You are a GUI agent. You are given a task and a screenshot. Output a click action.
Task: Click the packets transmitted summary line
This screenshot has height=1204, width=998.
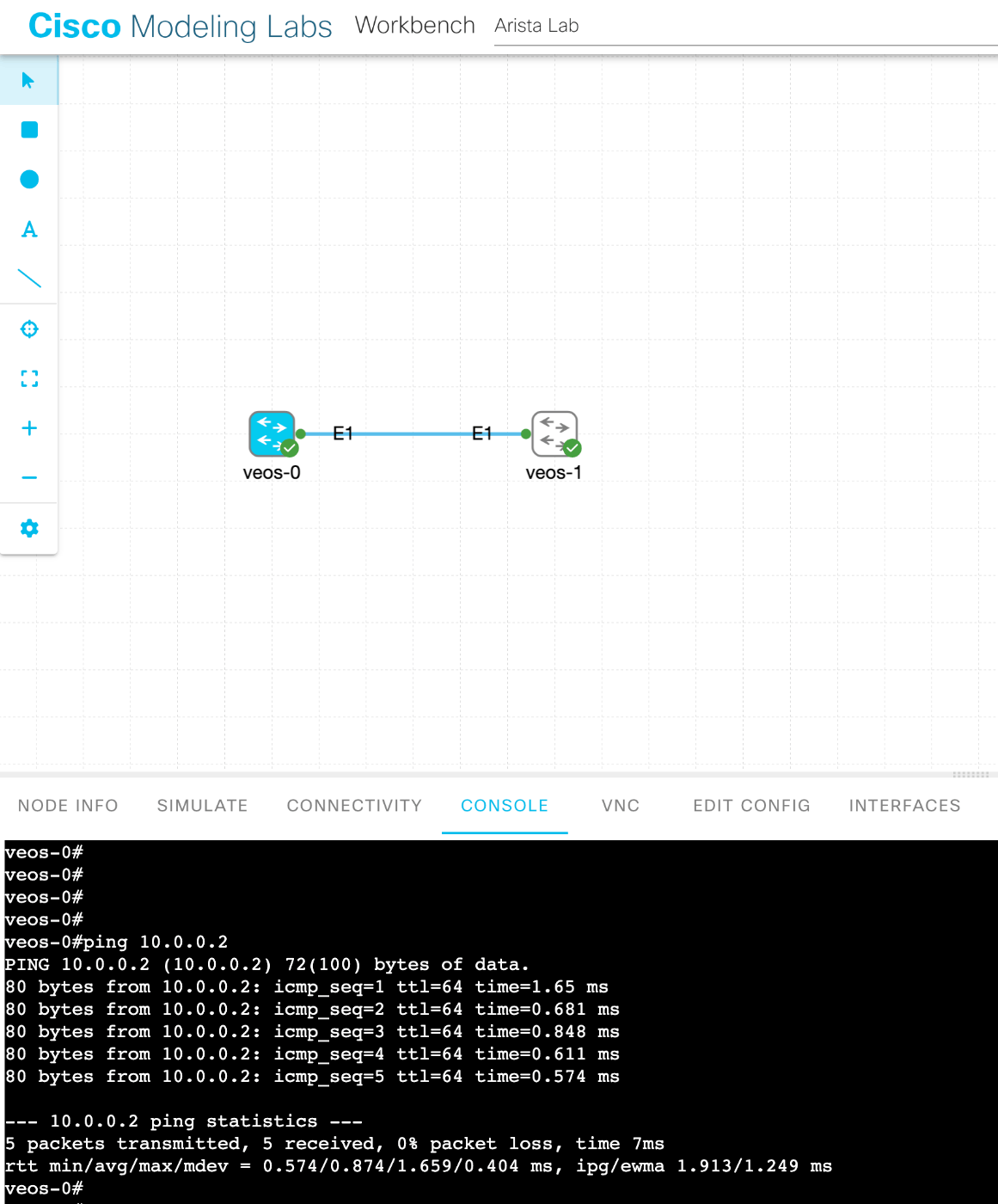(x=334, y=1144)
